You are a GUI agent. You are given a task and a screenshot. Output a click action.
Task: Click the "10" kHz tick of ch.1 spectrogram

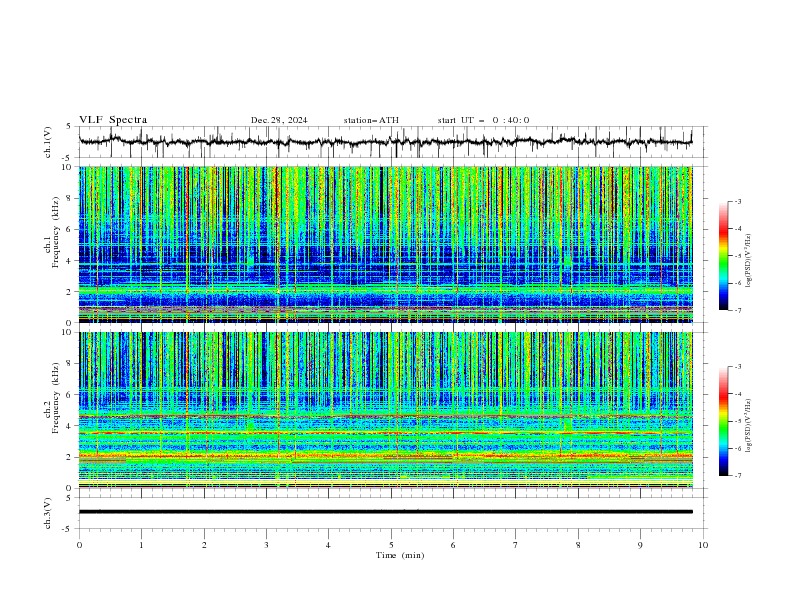tap(68, 167)
